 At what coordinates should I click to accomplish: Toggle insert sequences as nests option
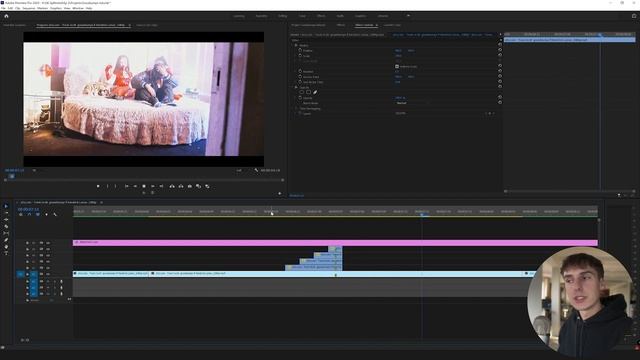click(21, 214)
